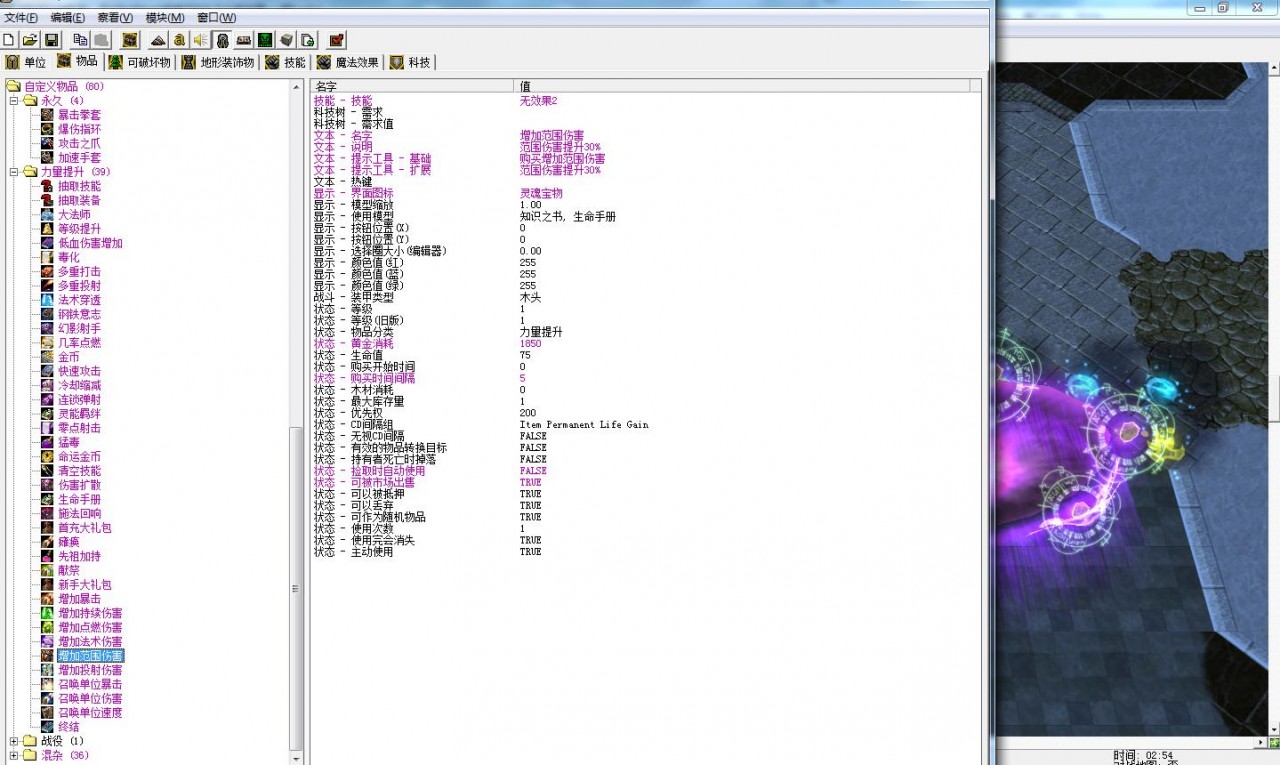The height and width of the screenshot is (765, 1280).
Task: Select the 爆伤指环 item in tree
Action: point(79,129)
